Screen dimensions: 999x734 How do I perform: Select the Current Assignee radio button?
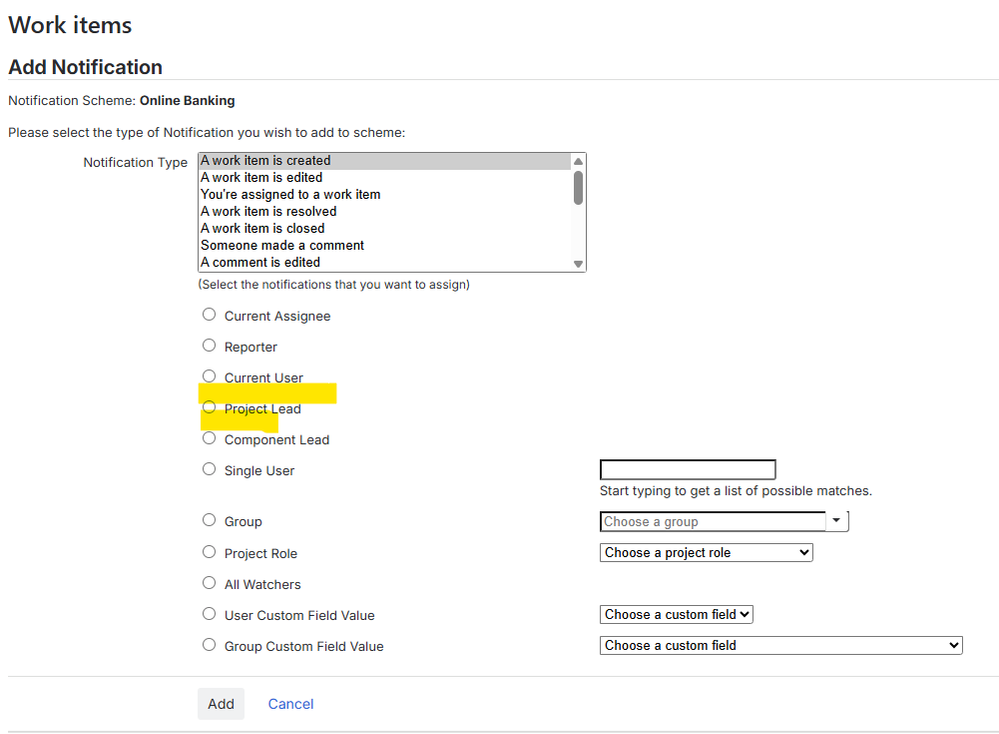tap(209, 314)
